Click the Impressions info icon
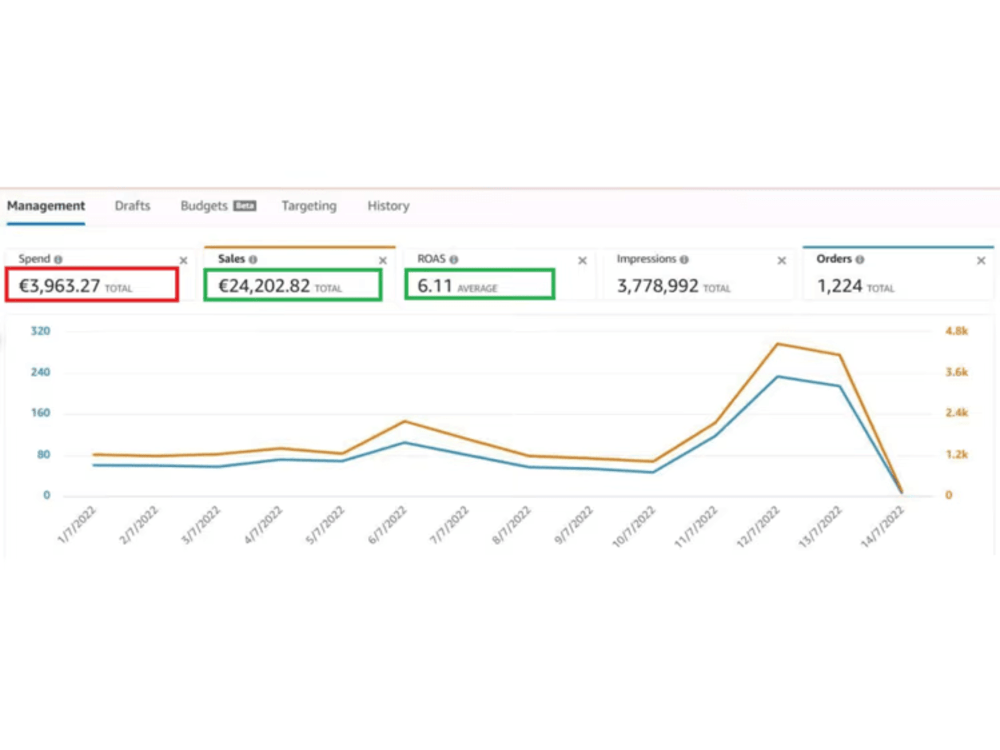 [x=684, y=260]
